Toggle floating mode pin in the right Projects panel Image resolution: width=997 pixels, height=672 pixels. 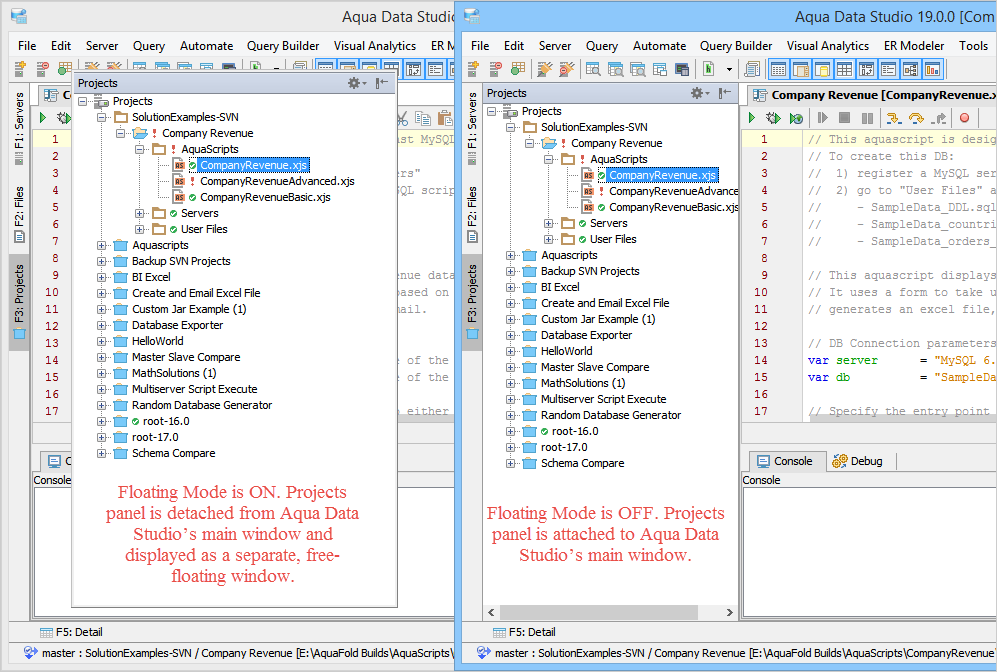[x=725, y=93]
